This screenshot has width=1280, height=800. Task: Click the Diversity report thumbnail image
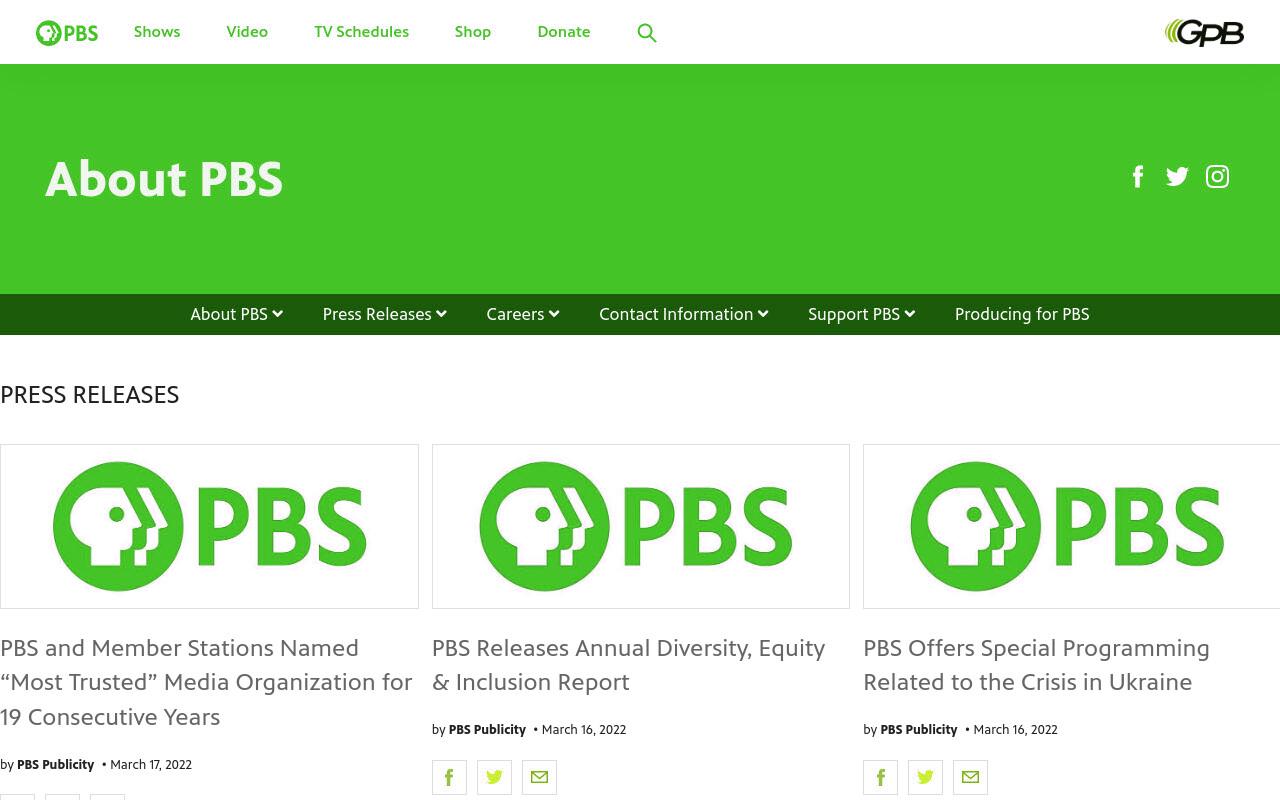(641, 526)
